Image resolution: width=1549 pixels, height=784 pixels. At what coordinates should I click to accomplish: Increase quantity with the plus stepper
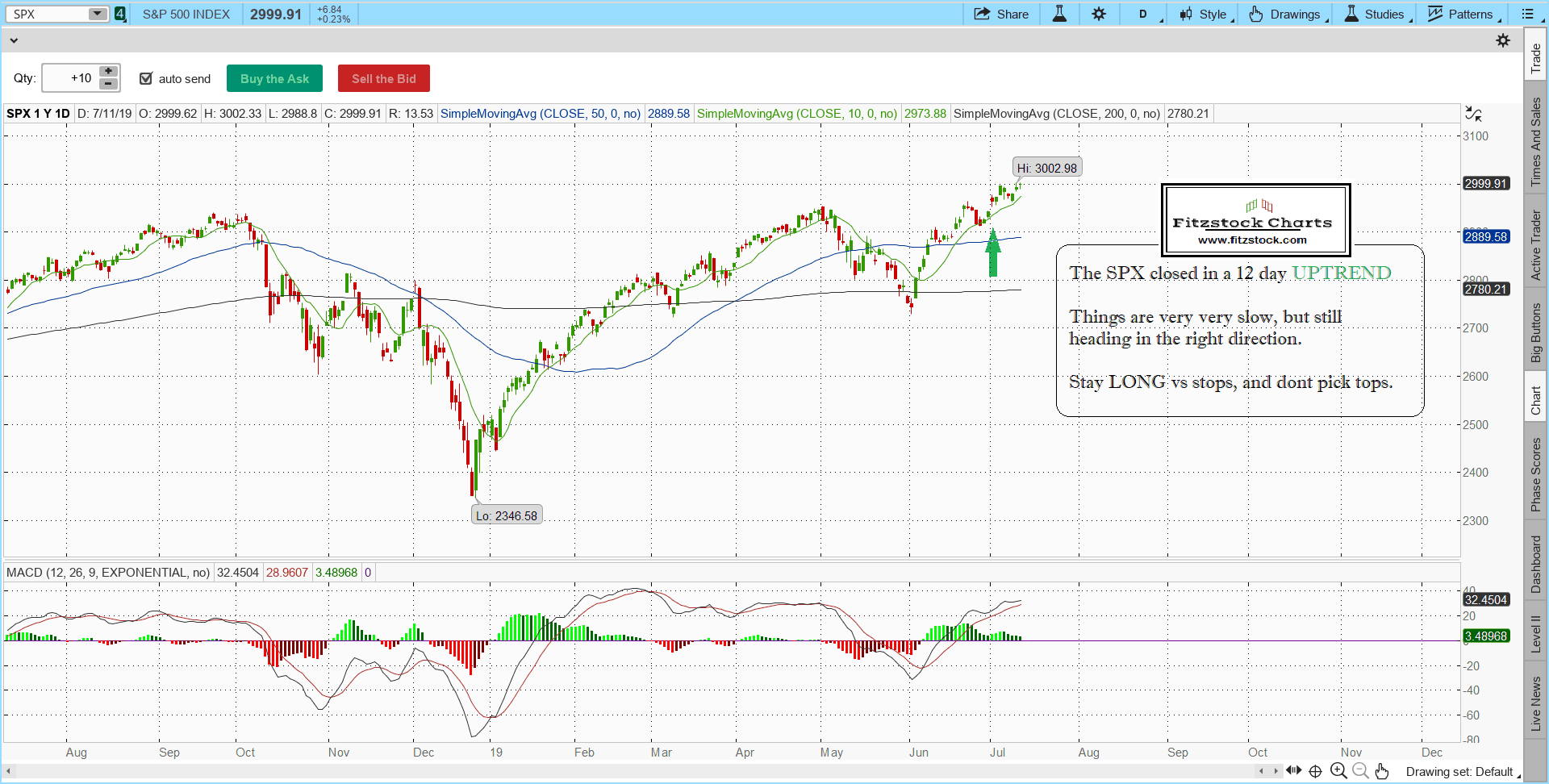(108, 72)
